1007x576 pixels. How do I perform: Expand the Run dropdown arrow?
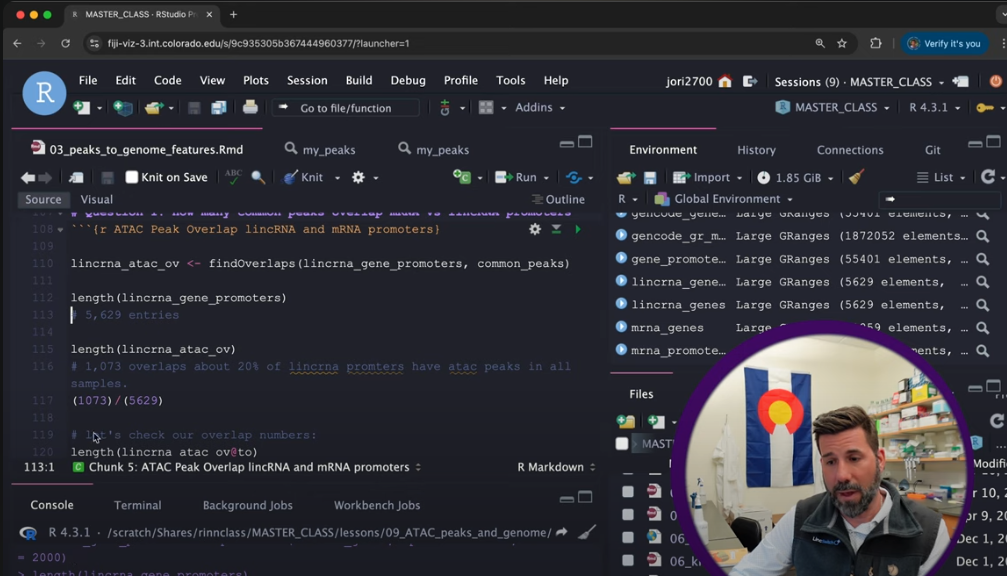[547, 178]
